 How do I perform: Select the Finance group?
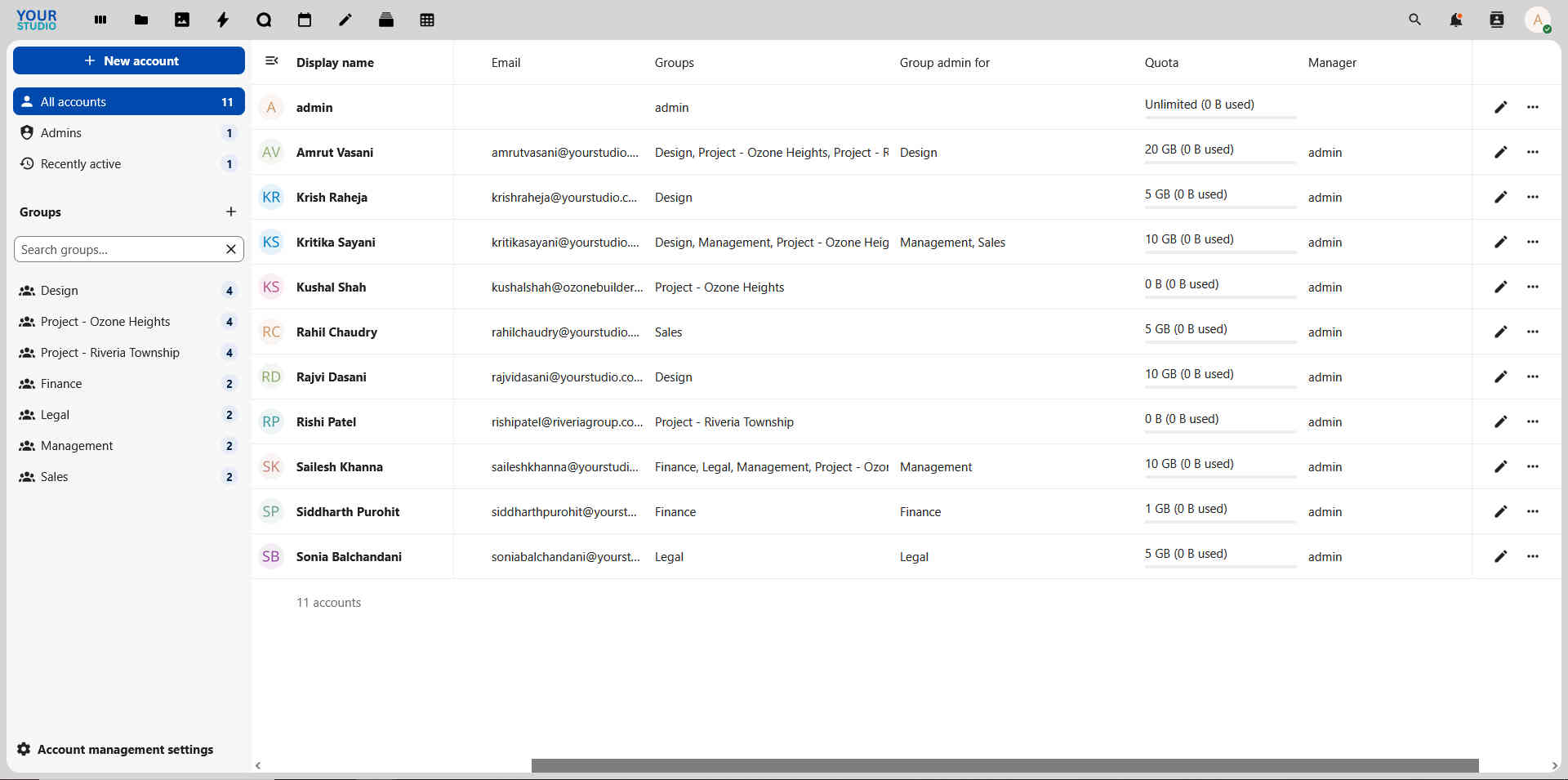tap(129, 384)
